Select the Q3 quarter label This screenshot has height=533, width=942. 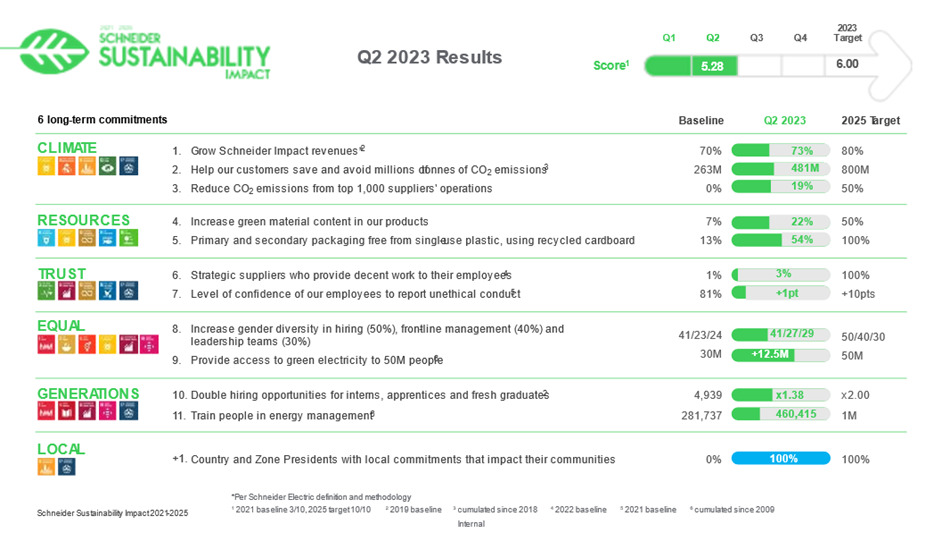(757, 38)
